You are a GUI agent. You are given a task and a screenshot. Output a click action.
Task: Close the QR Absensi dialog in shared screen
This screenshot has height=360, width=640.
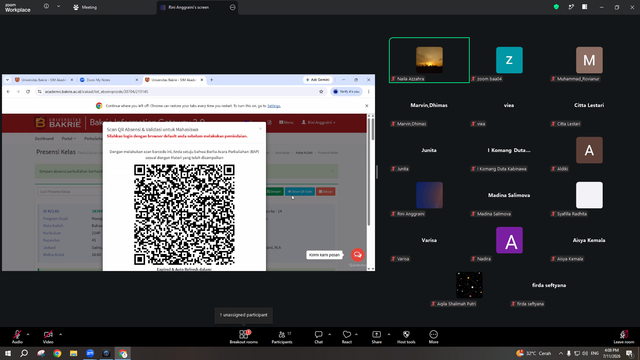pos(260,129)
